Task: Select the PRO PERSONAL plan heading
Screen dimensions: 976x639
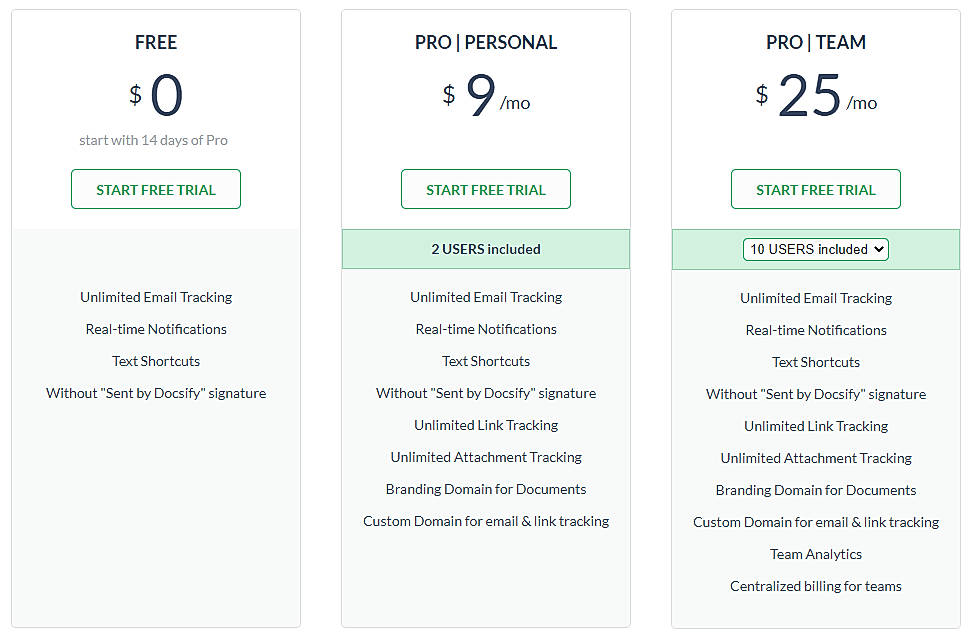Action: click(x=485, y=42)
